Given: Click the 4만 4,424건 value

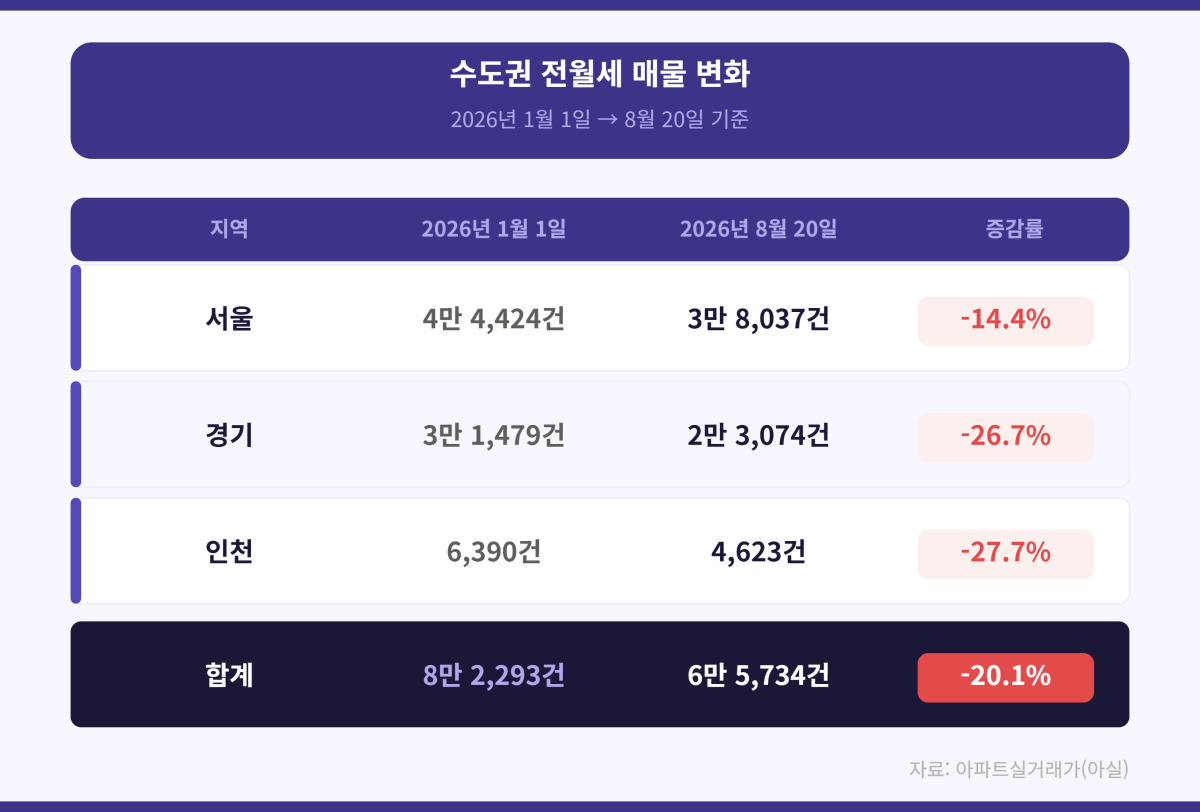Looking at the screenshot, I should point(494,319).
